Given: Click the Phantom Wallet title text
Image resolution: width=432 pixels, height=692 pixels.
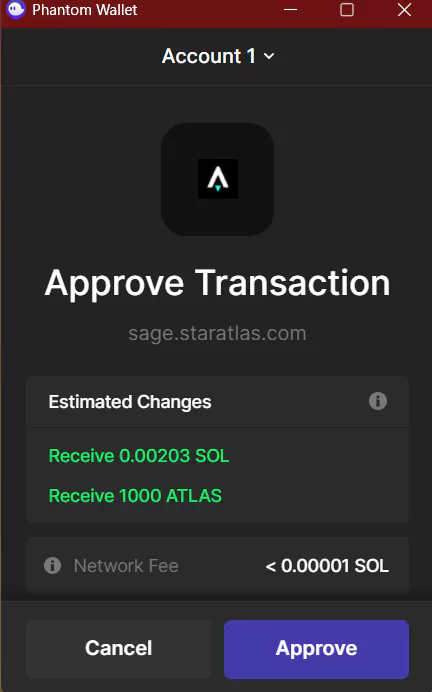Looking at the screenshot, I should (85, 10).
